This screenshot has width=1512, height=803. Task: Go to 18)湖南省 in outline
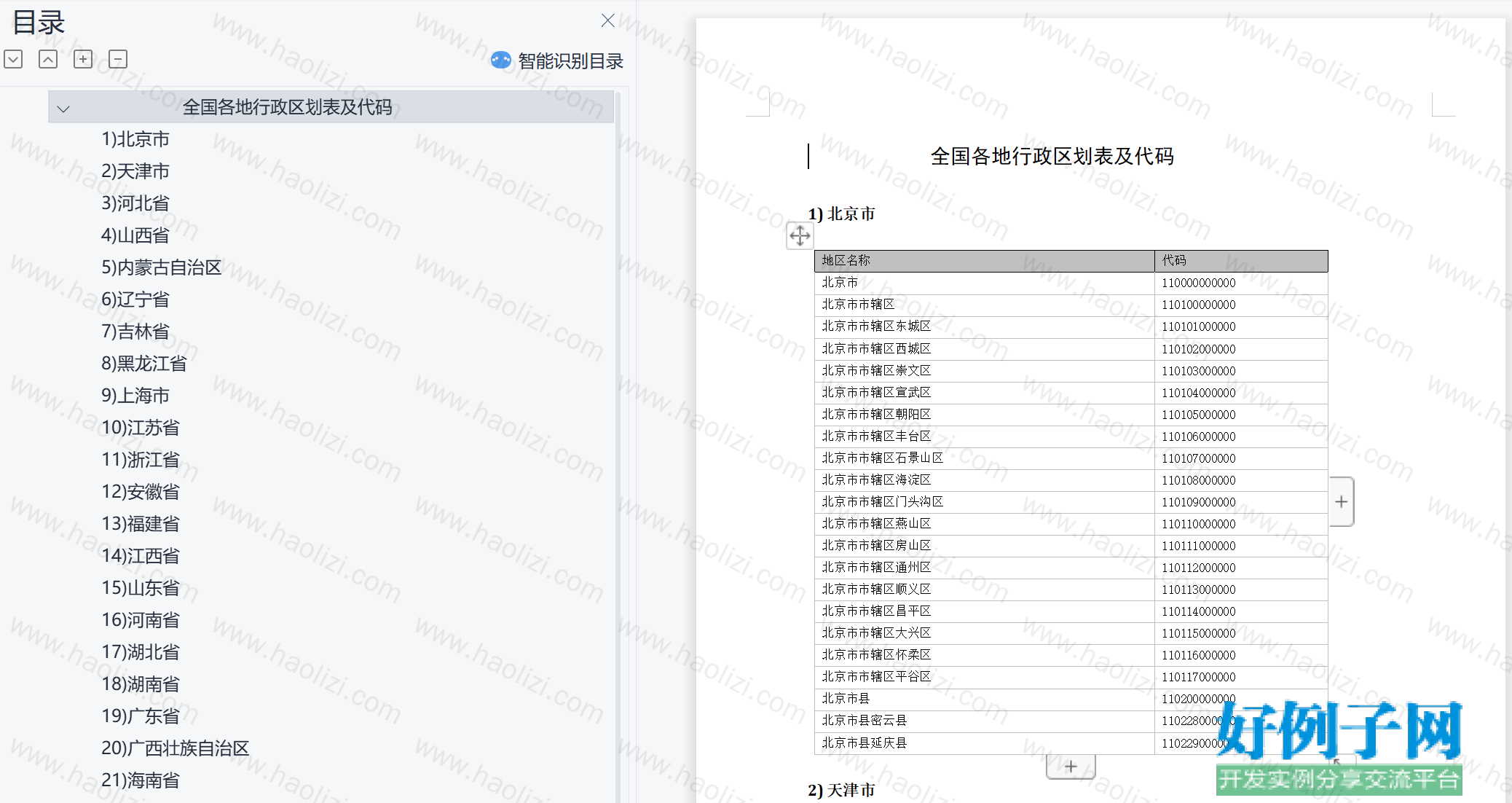pos(141,684)
